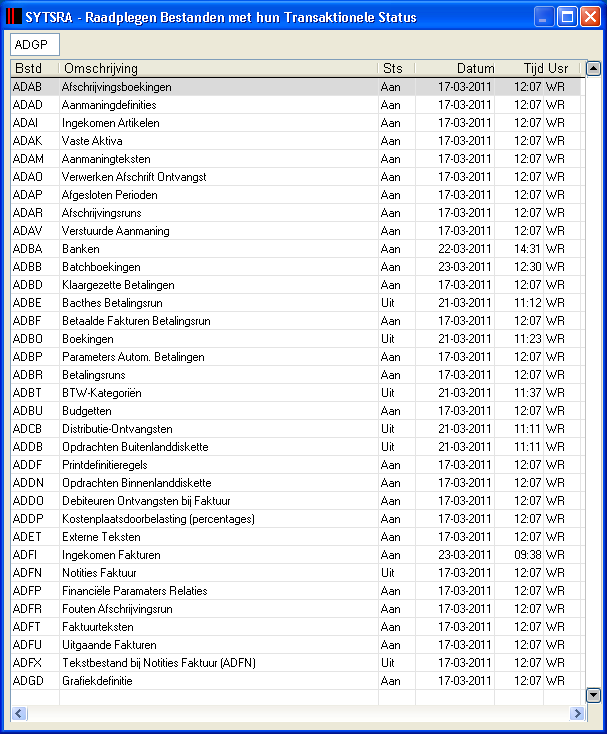Select the Budgetten row
Screen dimensions: 607x734
(296, 411)
